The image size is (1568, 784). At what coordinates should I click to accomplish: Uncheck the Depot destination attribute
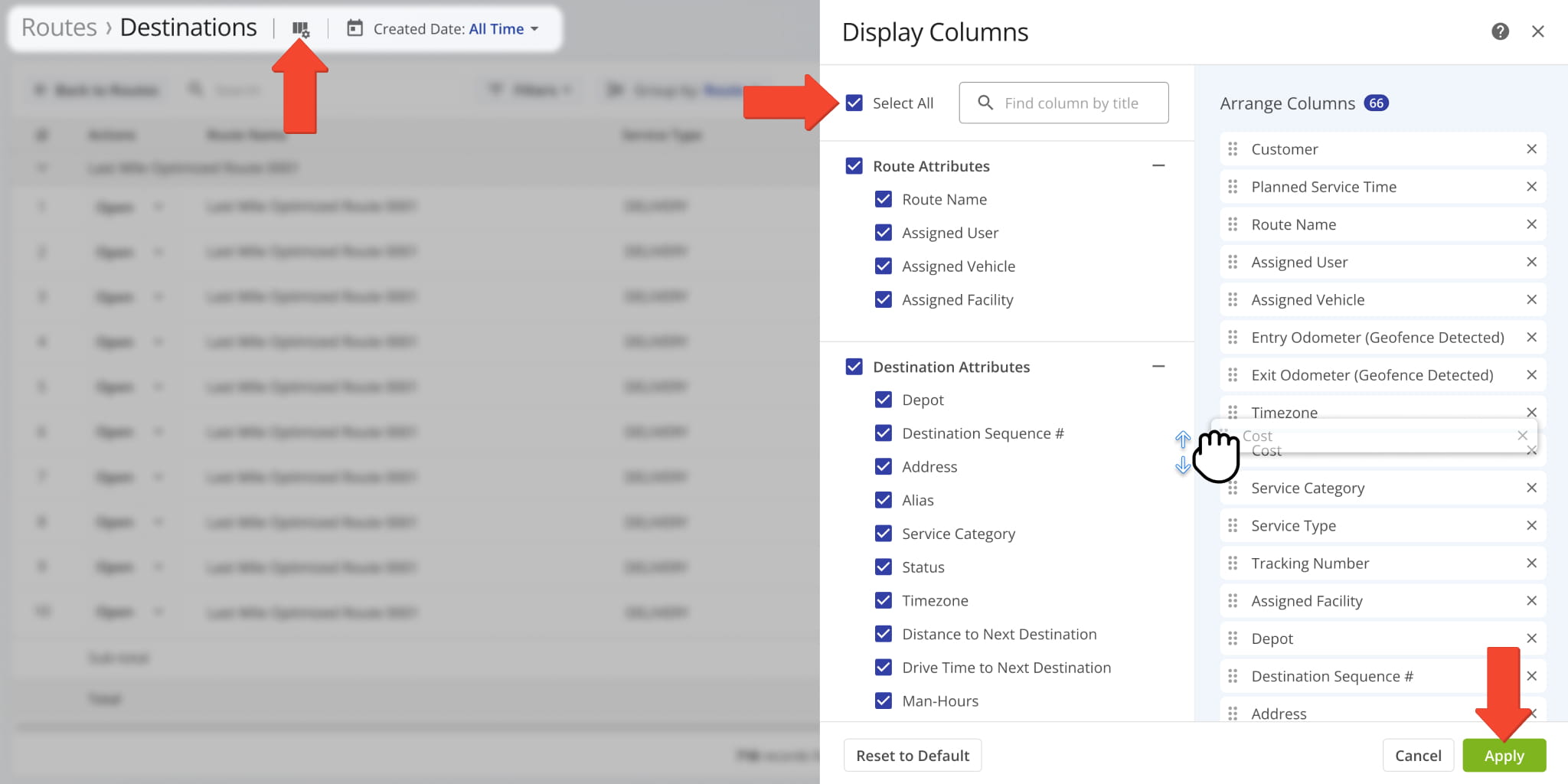[x=883, y=399]
